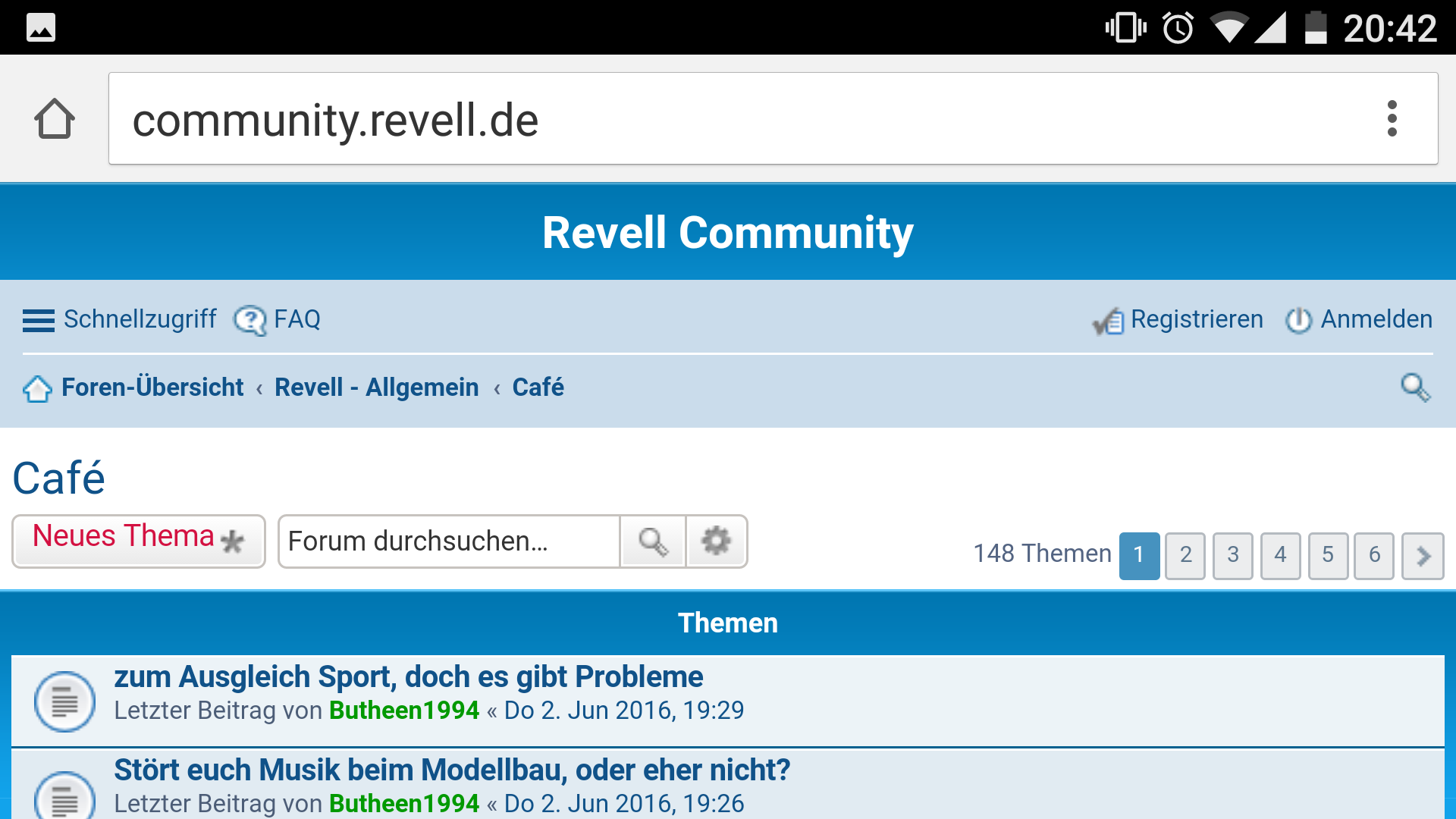Start a new topic with Neues Thema
Screen dimensions: 1456x819
point(138,540)
